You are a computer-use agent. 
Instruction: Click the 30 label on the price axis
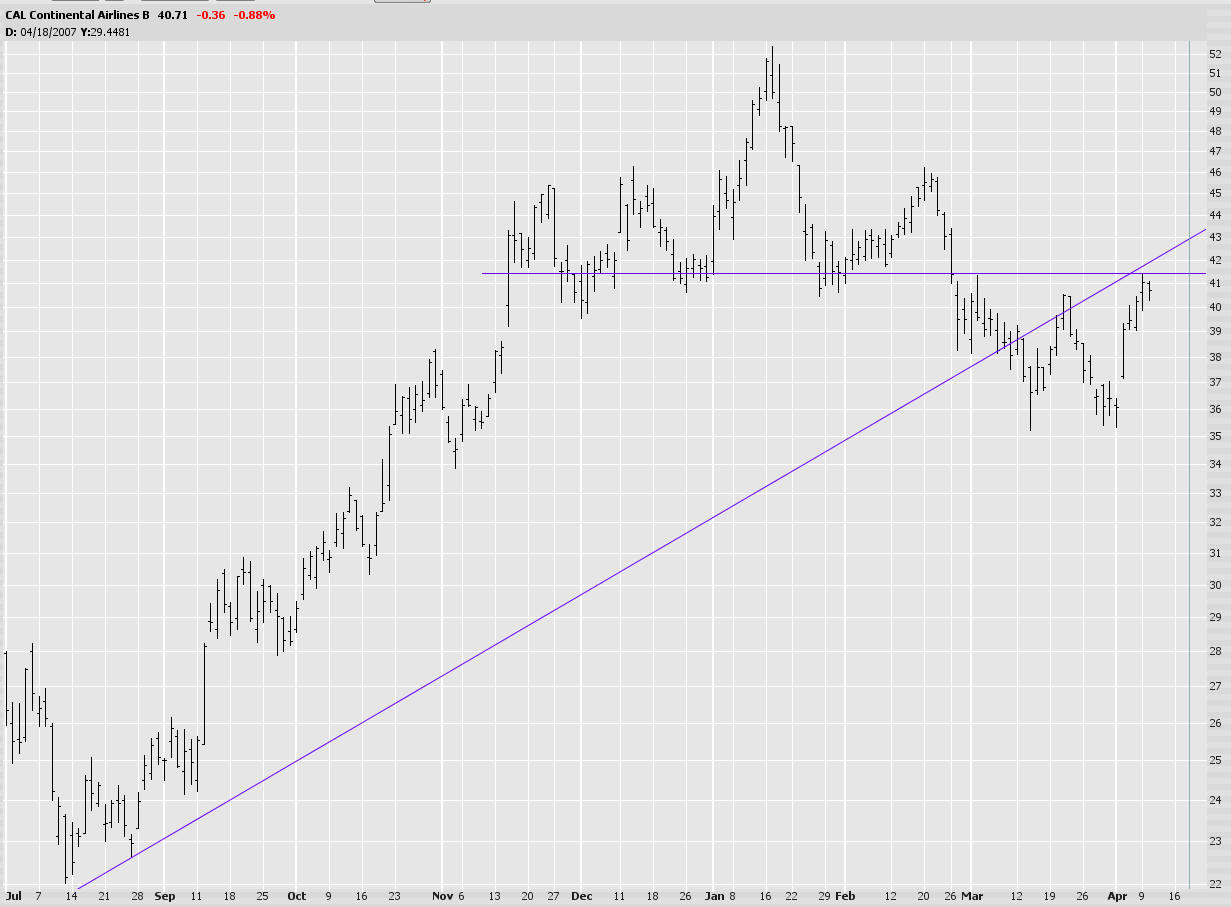pyautogui.click(x=1215, y=585)
